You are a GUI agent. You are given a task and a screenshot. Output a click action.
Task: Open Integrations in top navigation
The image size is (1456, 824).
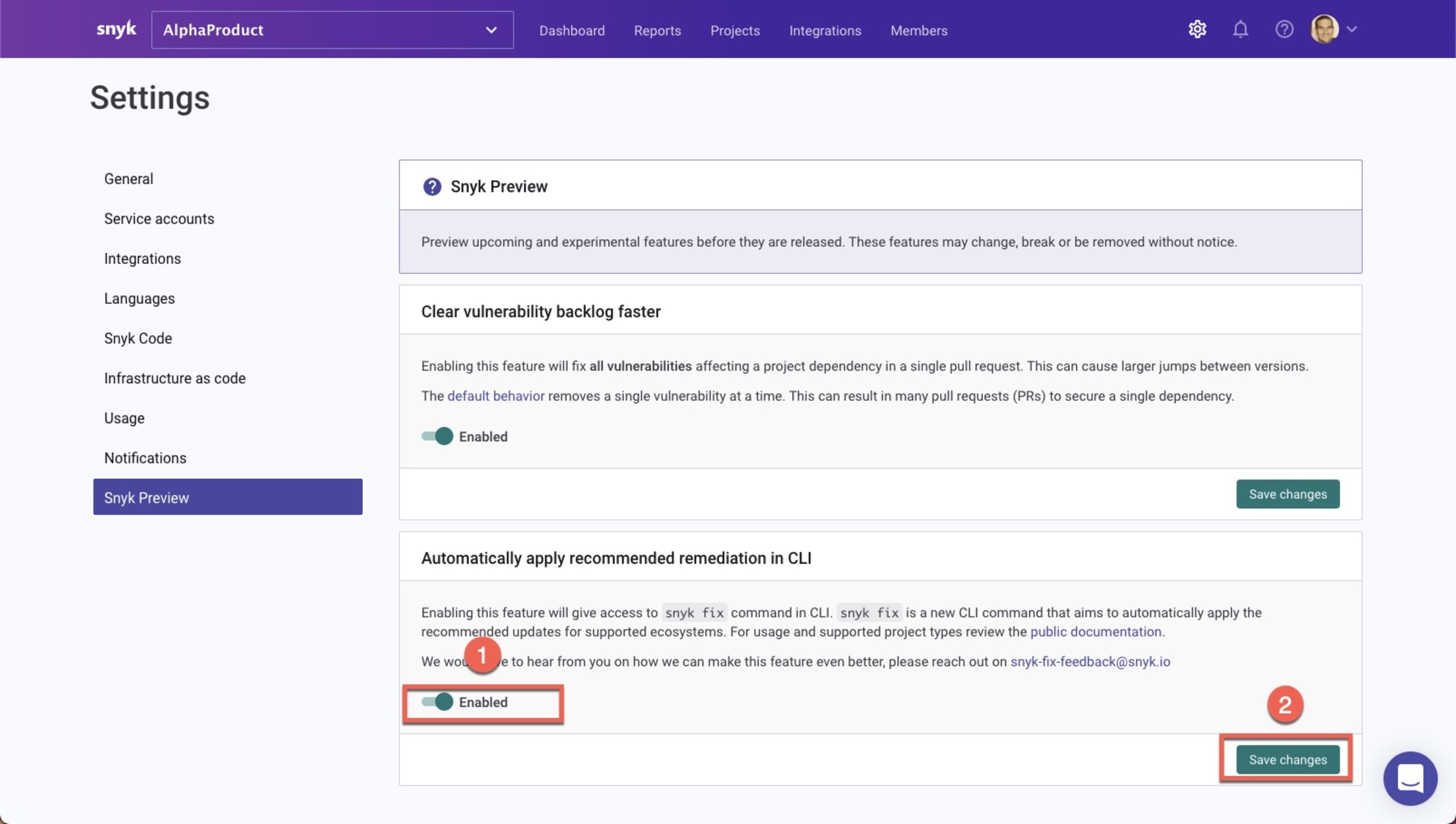[x=825, y=31]
